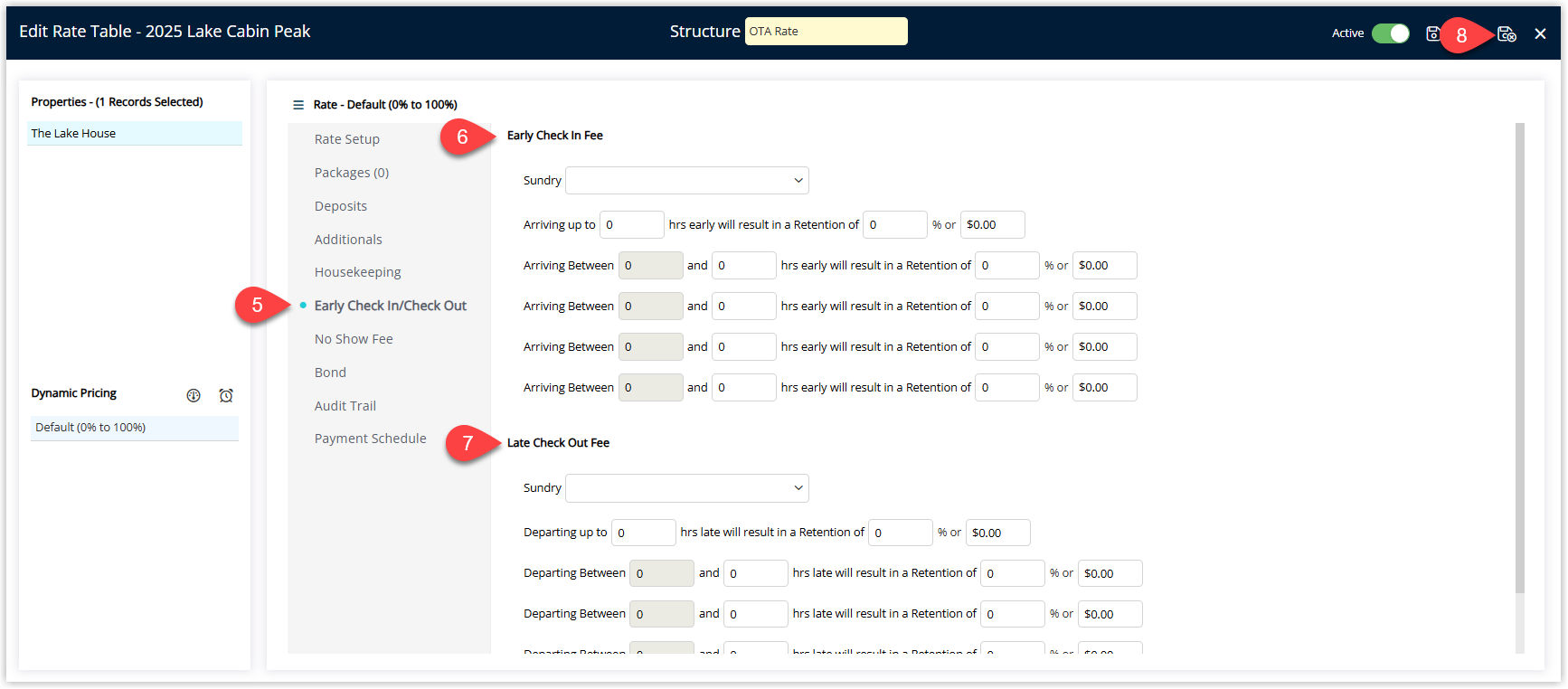Open the Payment Schedule section

tap(371, 439)
